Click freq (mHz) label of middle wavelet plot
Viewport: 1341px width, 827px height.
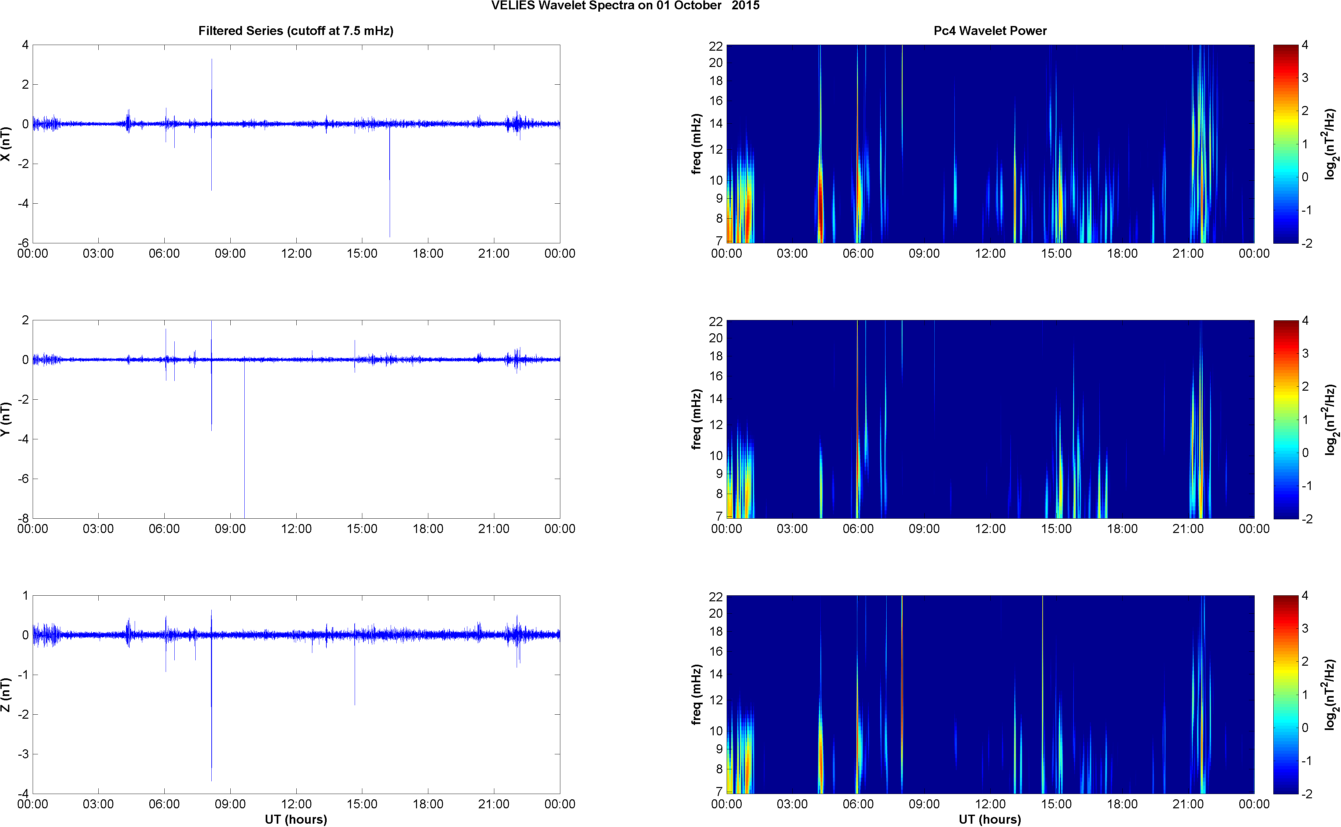coord(699,420)
